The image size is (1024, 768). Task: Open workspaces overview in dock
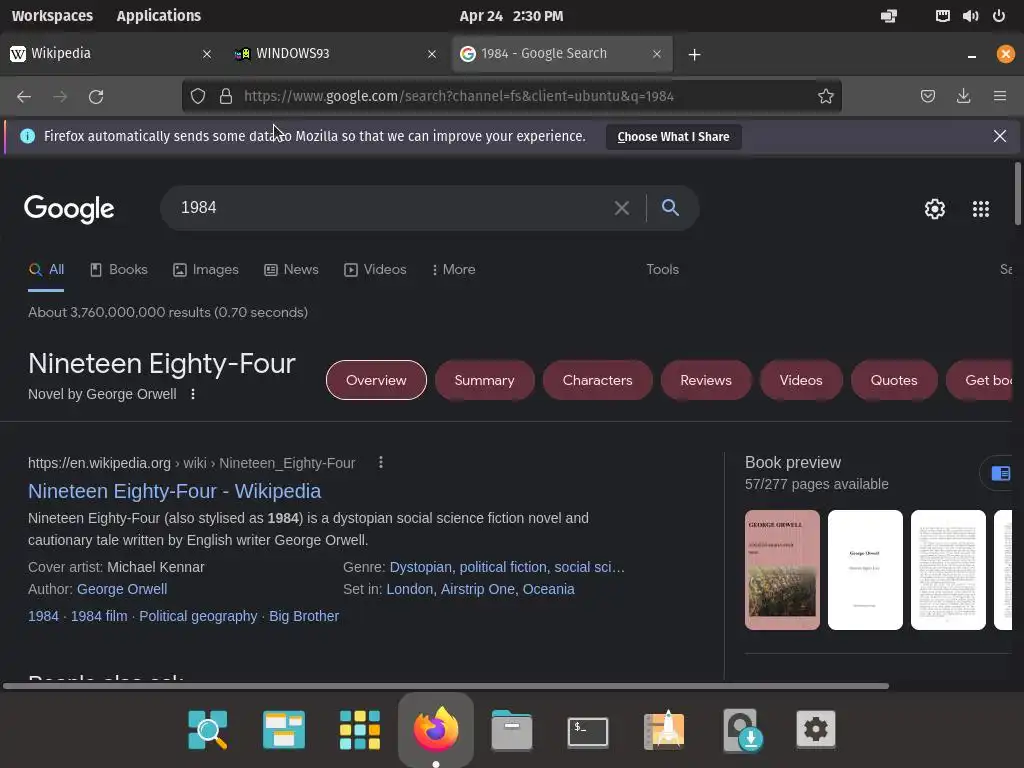coord(283,729)
